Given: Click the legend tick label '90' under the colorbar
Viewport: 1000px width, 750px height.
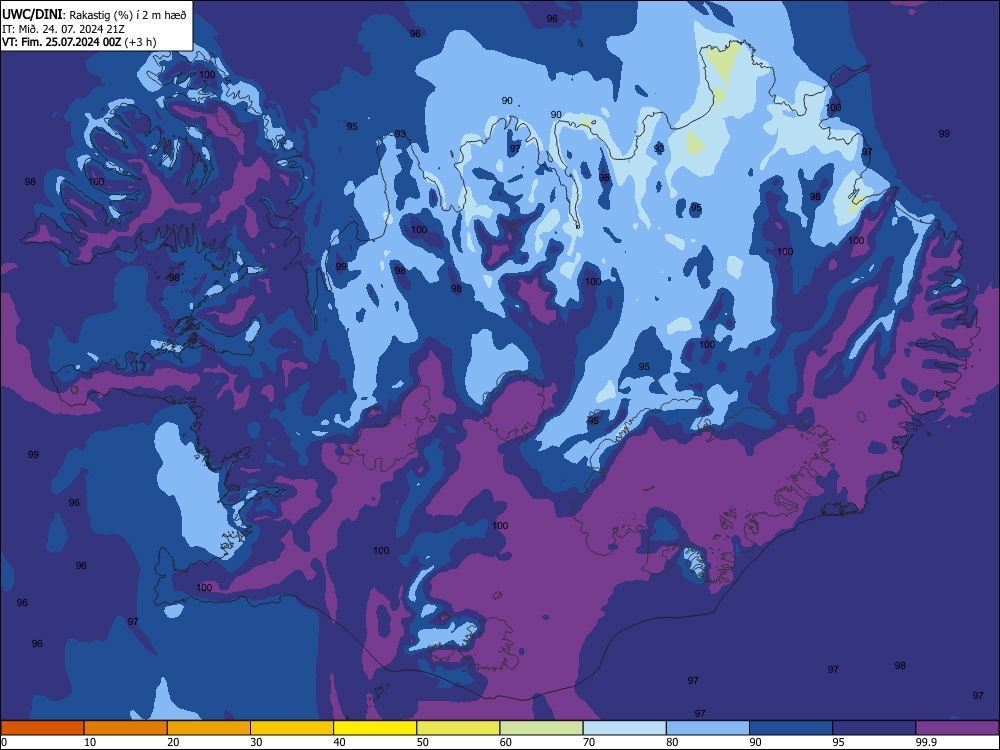Looking at the screenshot, I should (756, 742).
